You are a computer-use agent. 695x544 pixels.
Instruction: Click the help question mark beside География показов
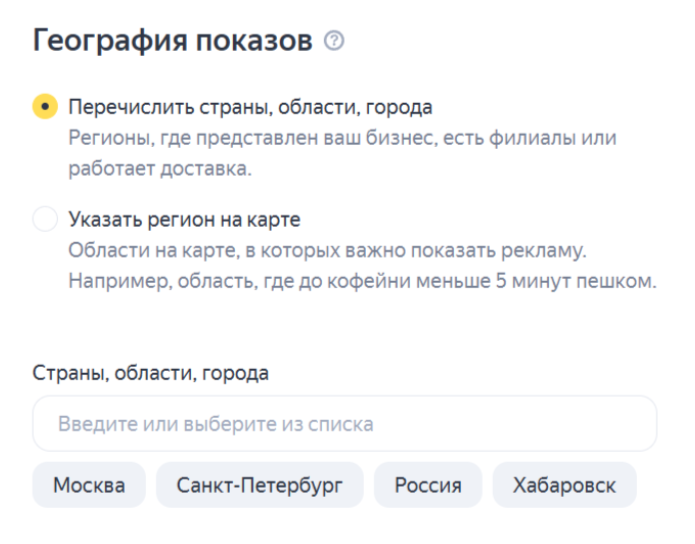tap(335, 42)
